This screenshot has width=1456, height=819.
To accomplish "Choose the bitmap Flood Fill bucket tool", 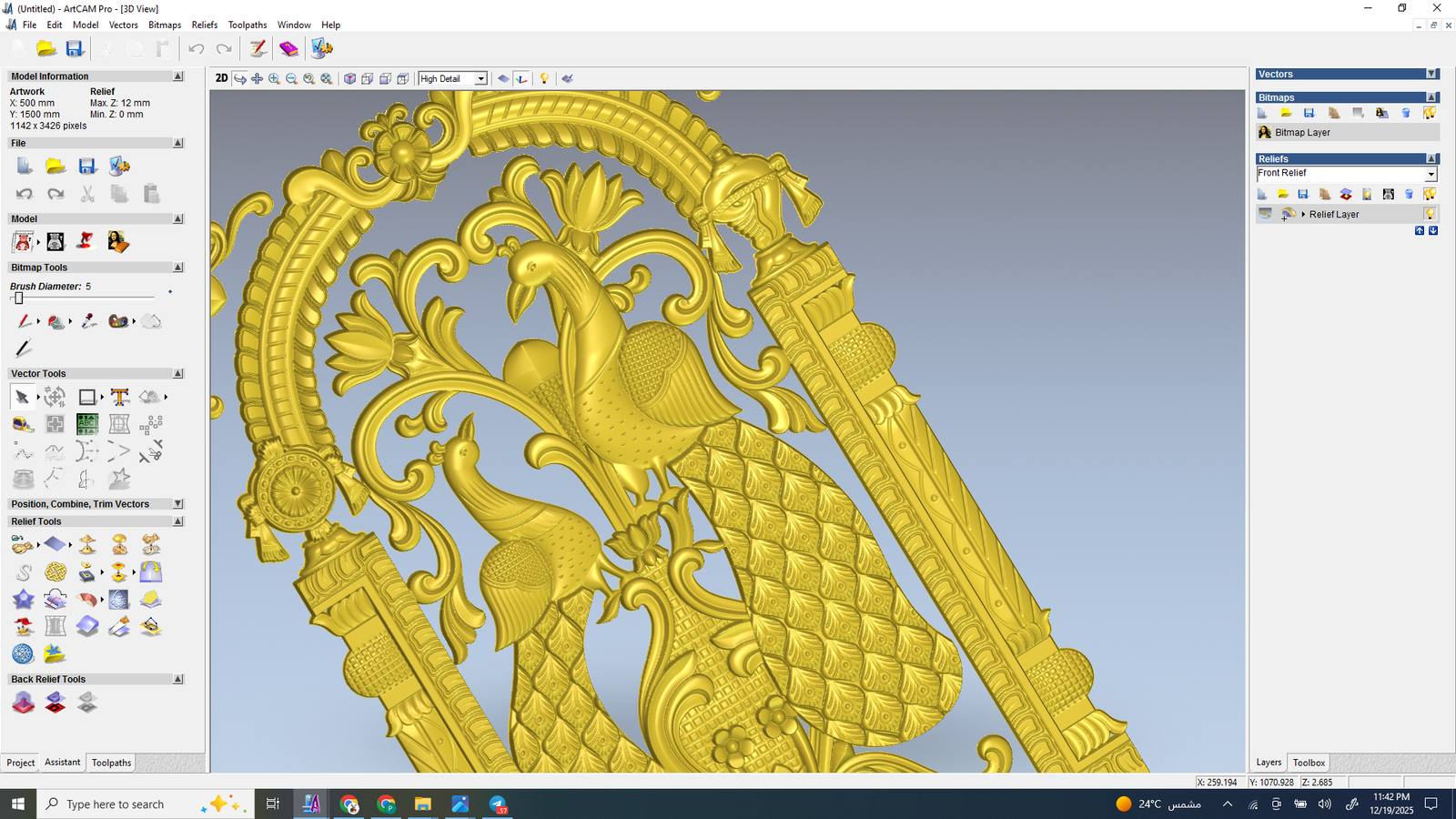I will pos(56,321).
